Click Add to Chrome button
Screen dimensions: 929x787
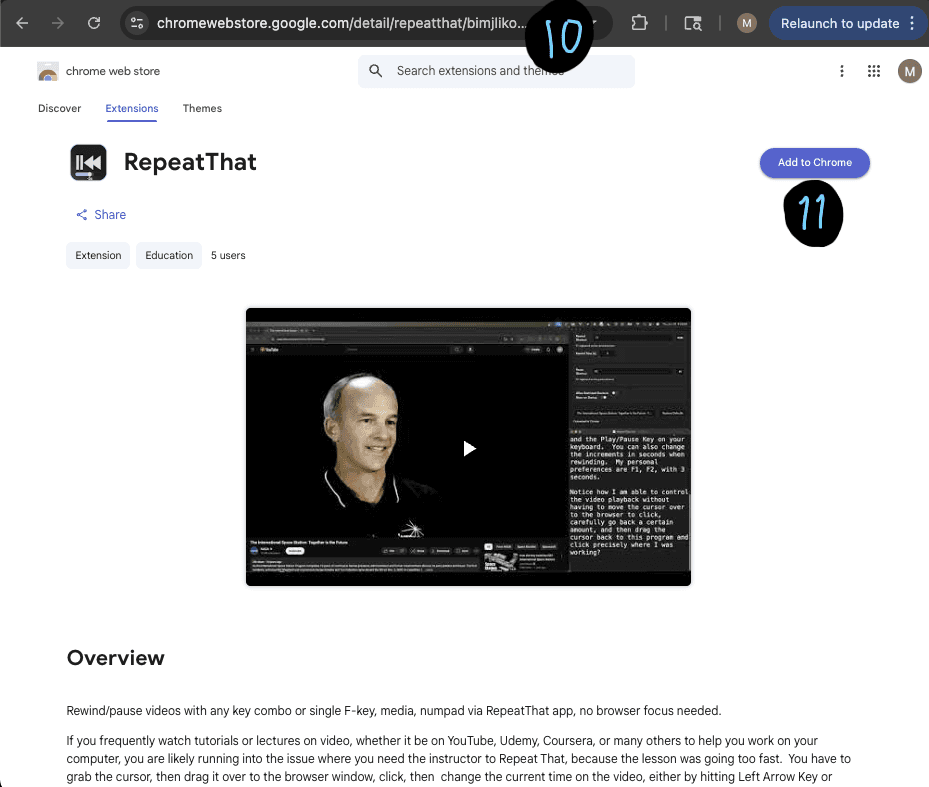815,162
